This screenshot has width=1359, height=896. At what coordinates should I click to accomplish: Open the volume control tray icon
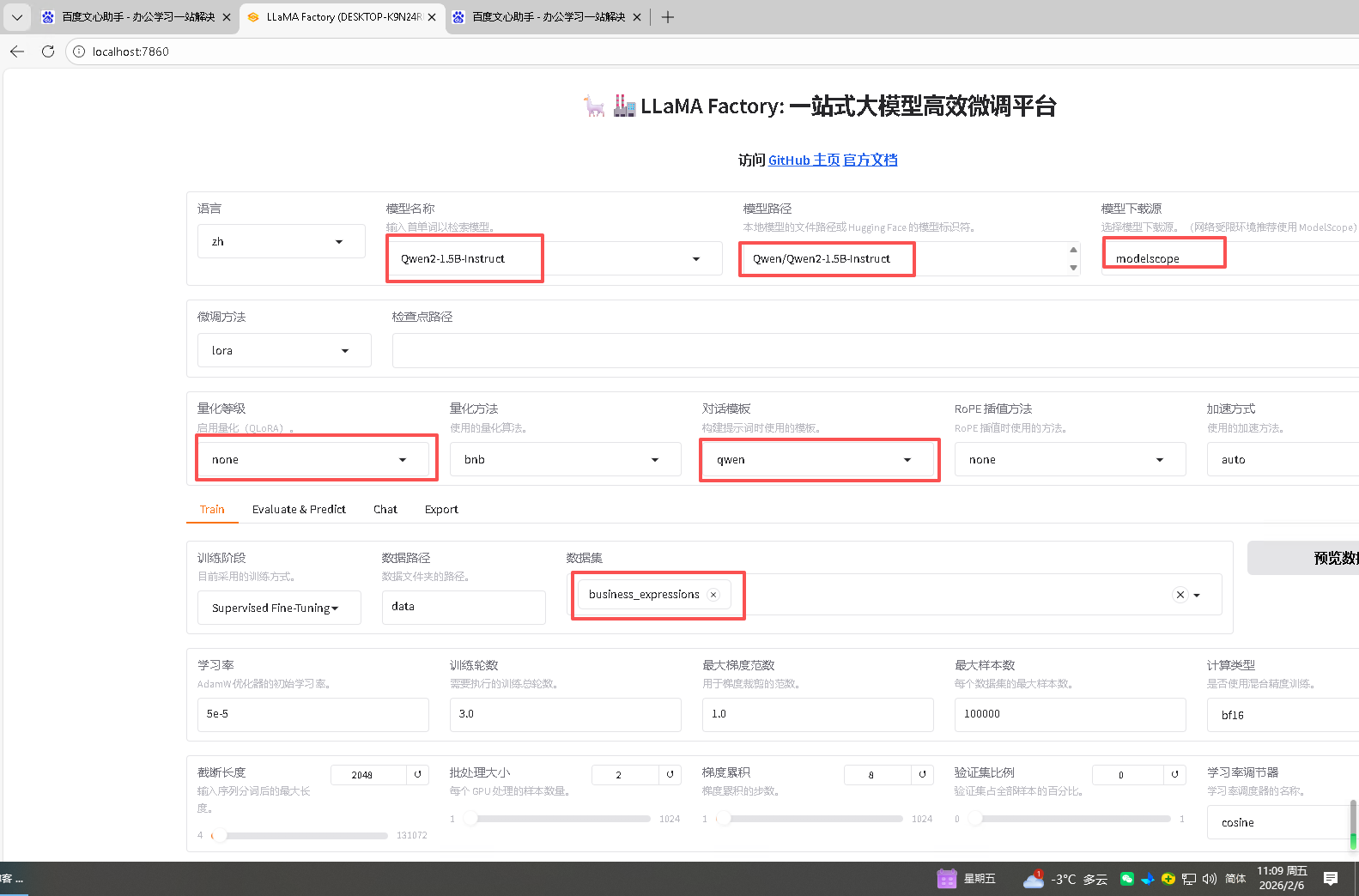click(x=1210, y=879)
